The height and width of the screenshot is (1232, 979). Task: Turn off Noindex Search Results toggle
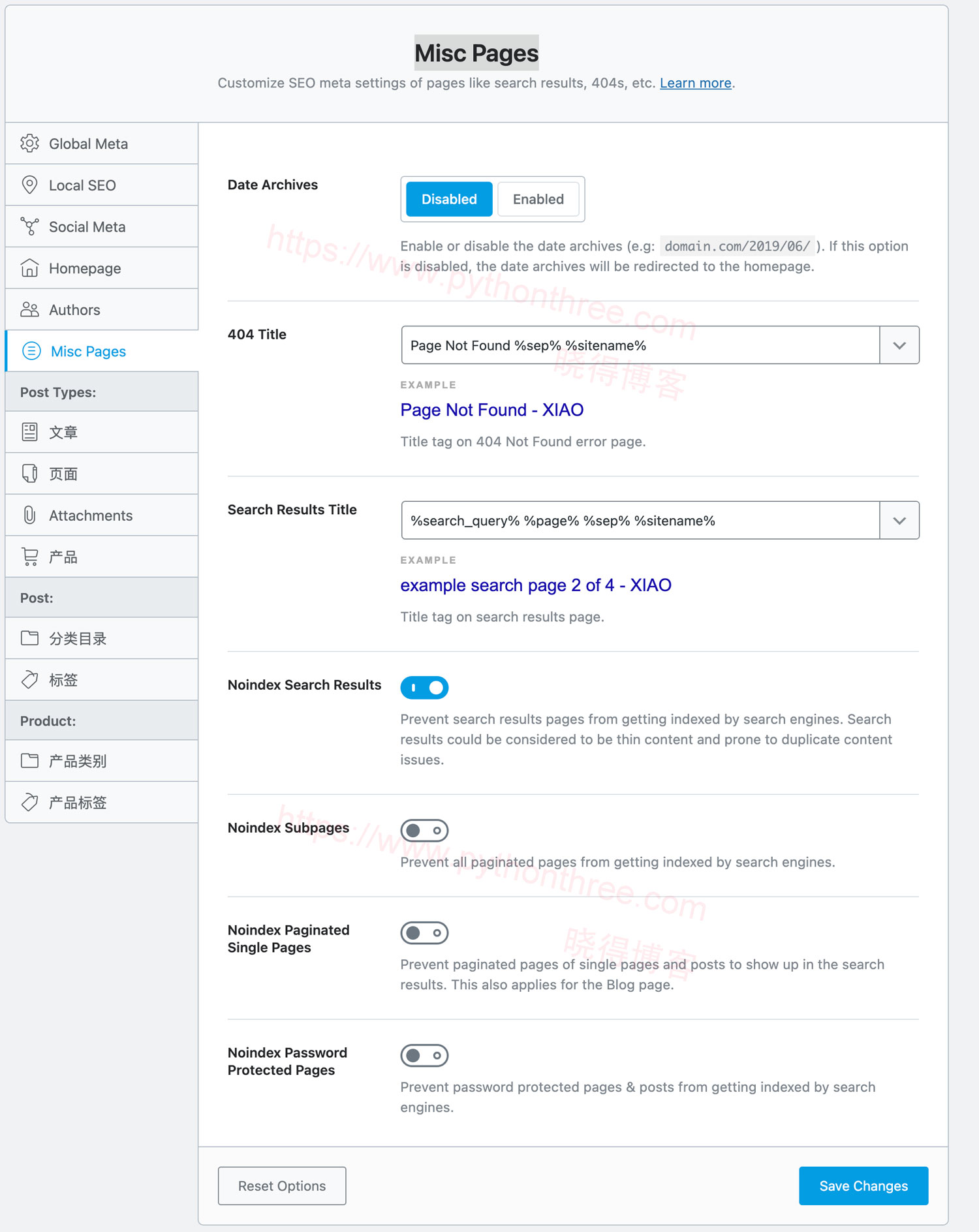(424, 688)
